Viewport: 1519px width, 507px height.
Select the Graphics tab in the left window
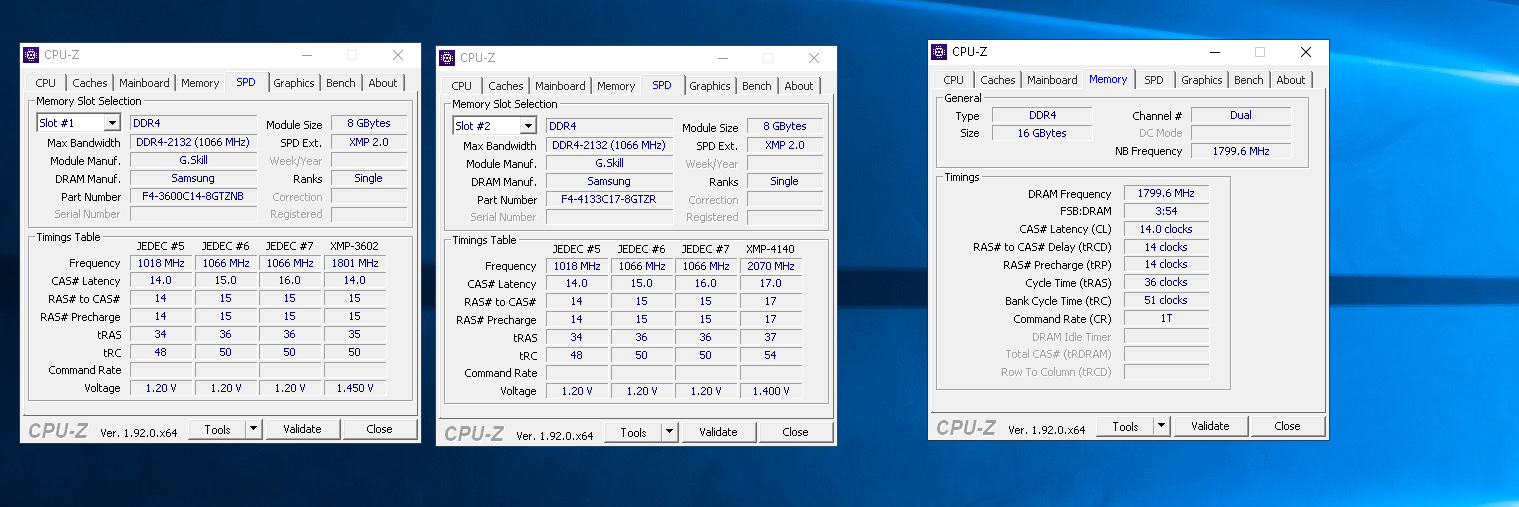294,83
